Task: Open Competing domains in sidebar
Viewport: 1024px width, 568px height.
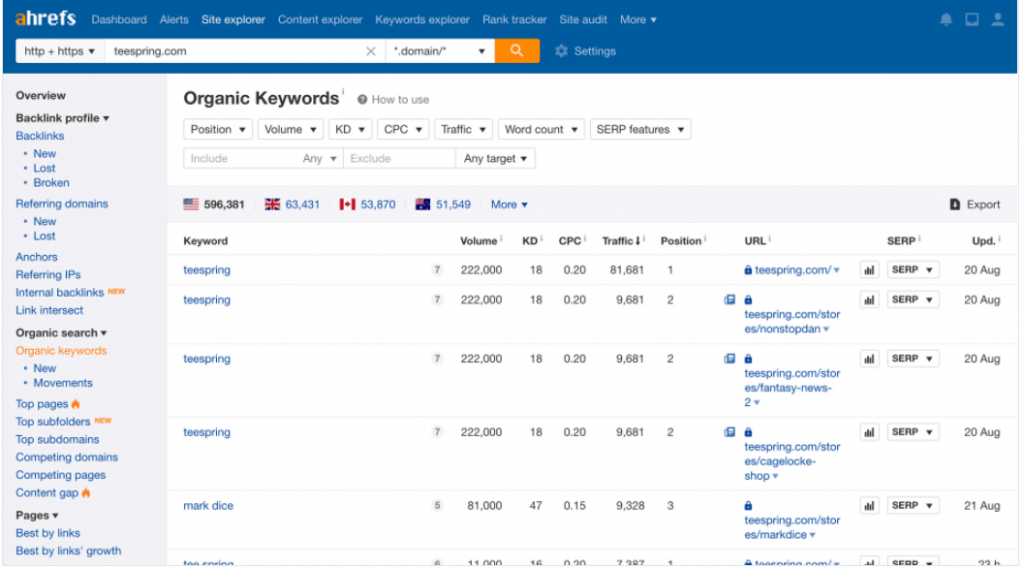Action: pos(67,457)
